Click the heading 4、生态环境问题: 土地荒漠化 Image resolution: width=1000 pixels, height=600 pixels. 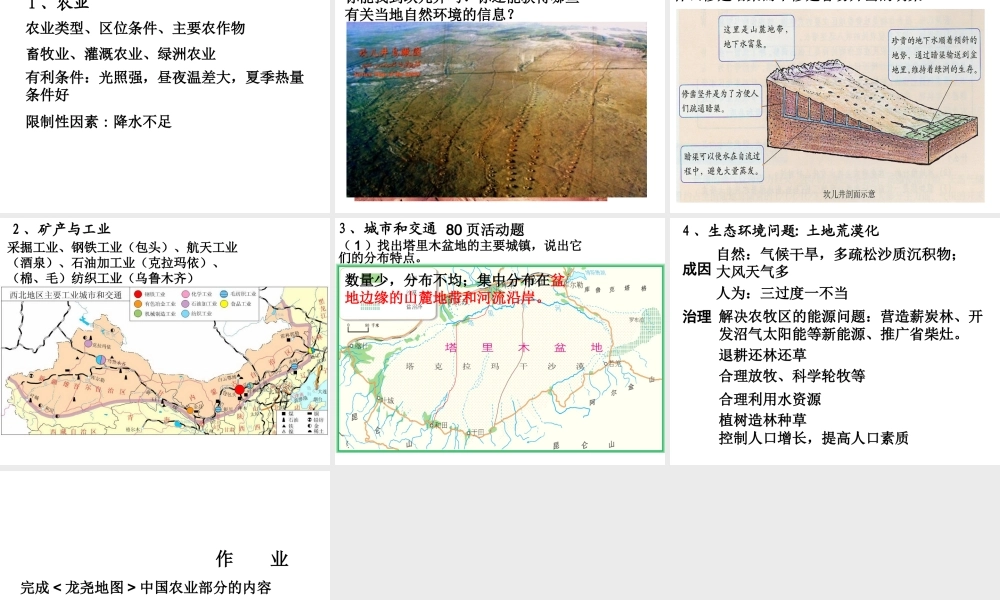[780, 231]
